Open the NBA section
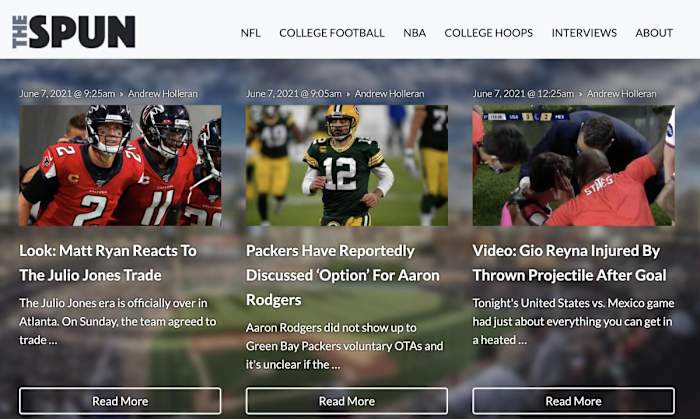Viewport: 700px width, 419px height. 414,33
